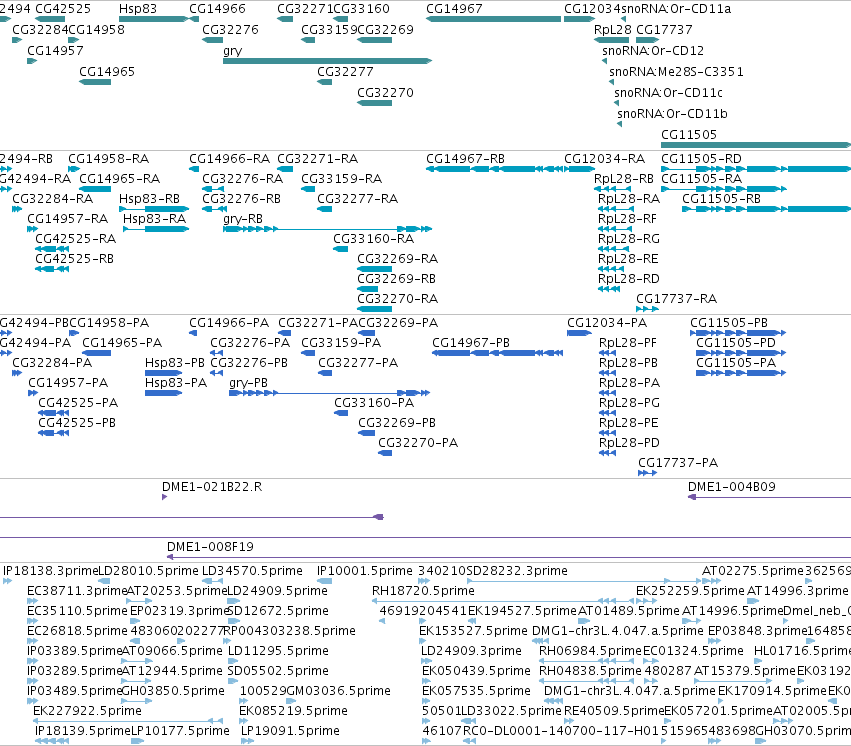Click the GM03036.5prime EST label

(338, 691)
